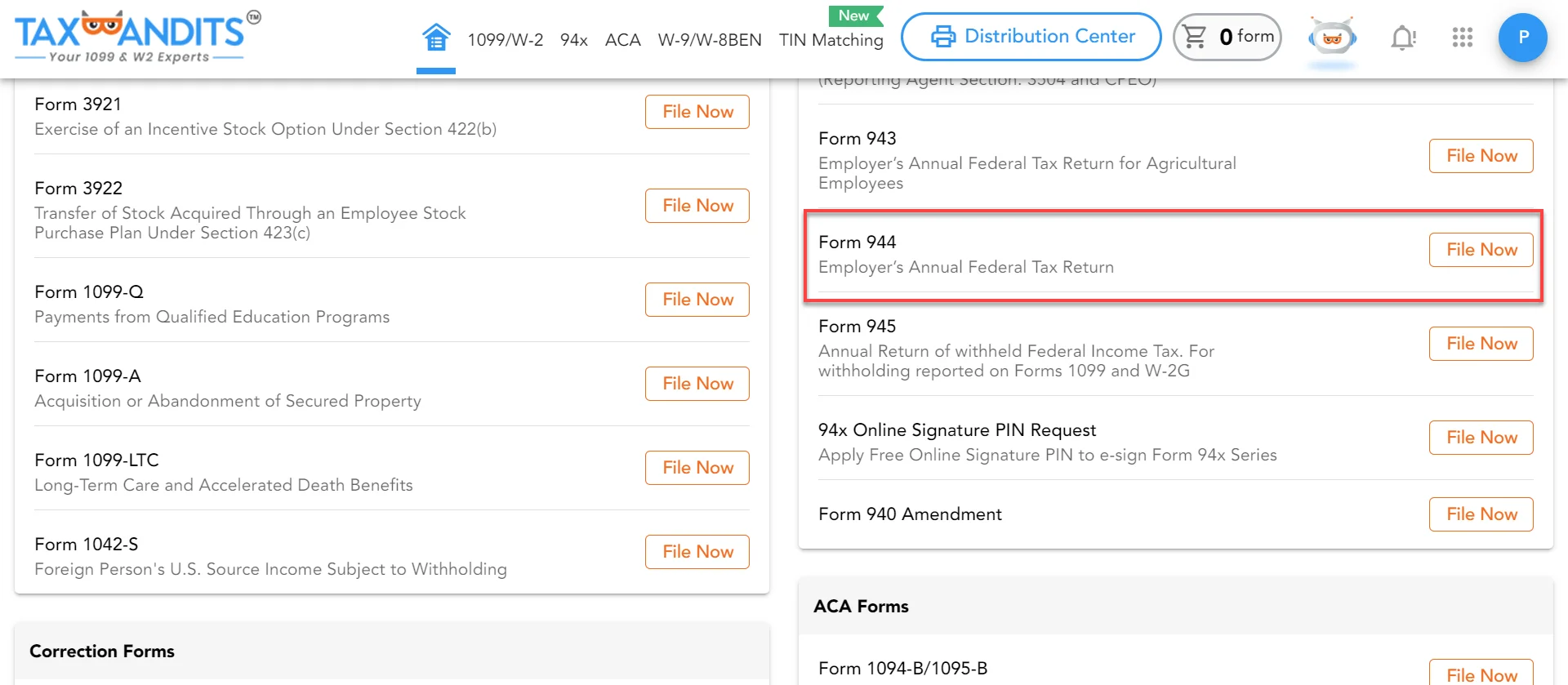Click the New badge above TIN Matching
1568x685 pixels.
[x=855, y=16]
